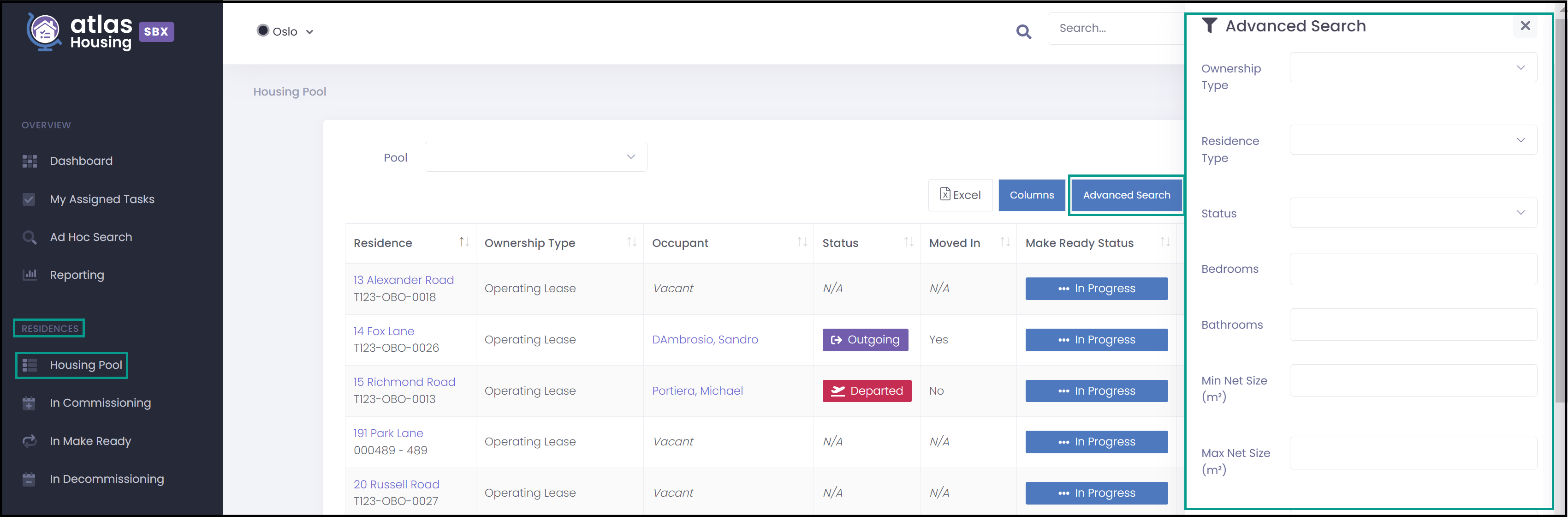Image resolution: width=1568 pixels, height=517 pixels.
Task: Click the My Assigned Tasks checkmark icon
Action: (x=29, y=199)
